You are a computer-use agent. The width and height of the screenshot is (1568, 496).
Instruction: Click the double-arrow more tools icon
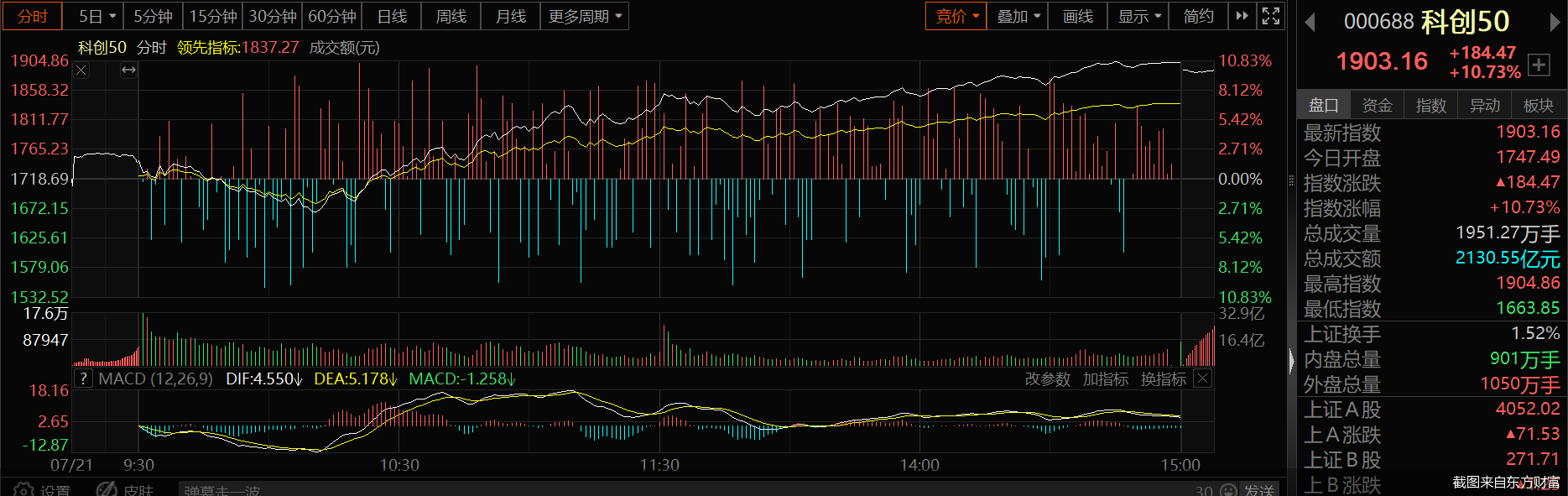pos(1242,16)
